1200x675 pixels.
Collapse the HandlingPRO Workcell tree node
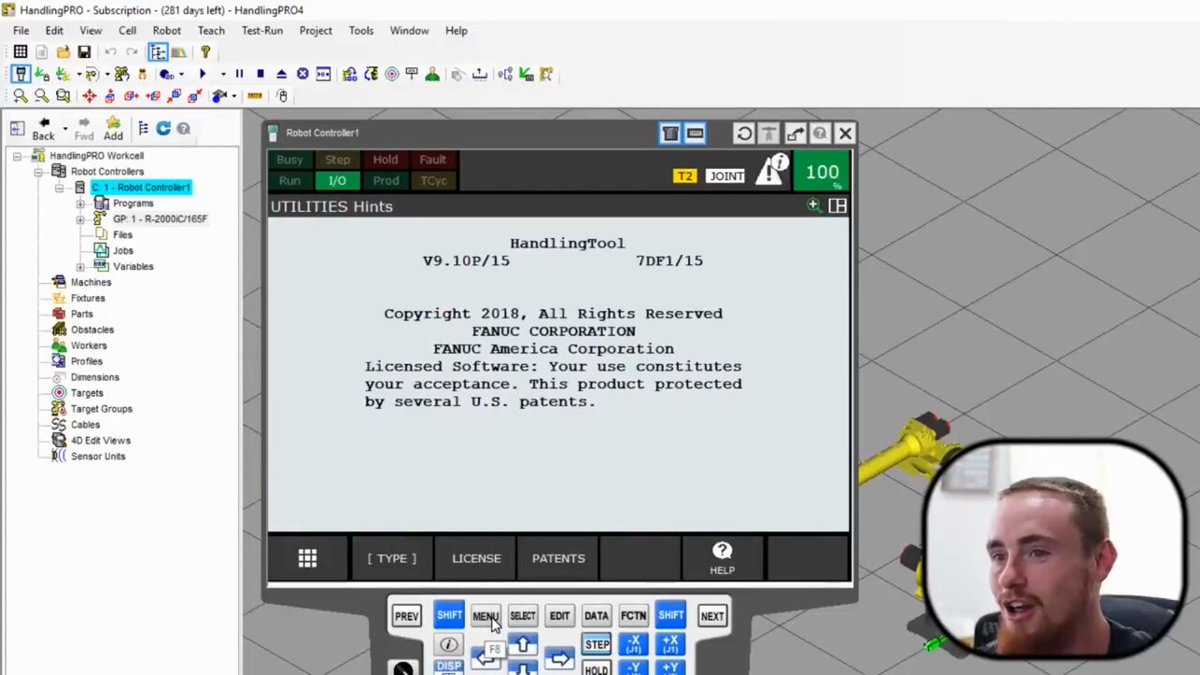point(17,156)
